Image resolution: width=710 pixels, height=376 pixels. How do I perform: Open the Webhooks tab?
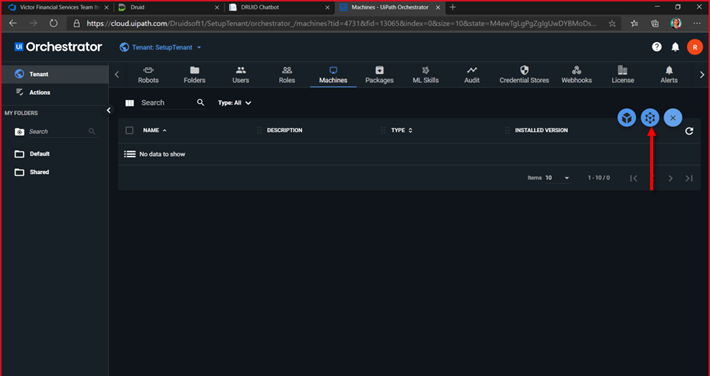click(576, 75)
